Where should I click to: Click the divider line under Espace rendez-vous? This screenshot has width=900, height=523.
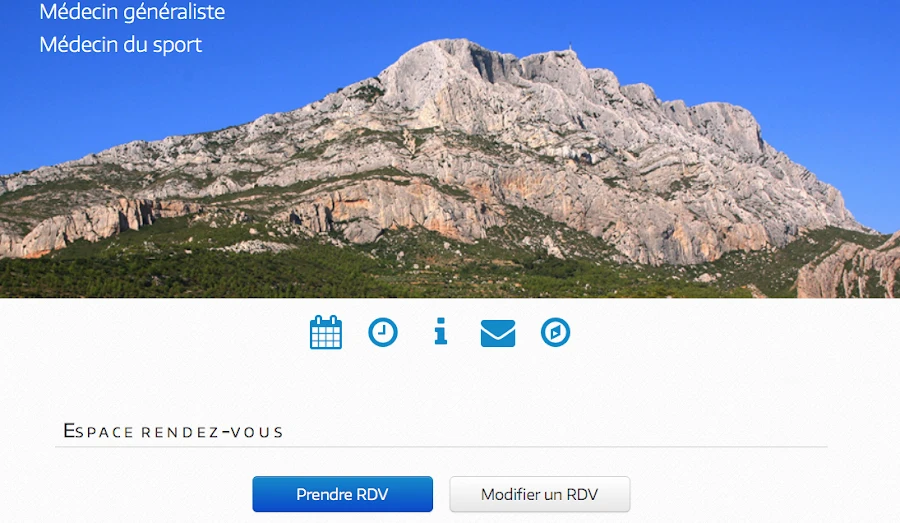(x=441, y=447)
